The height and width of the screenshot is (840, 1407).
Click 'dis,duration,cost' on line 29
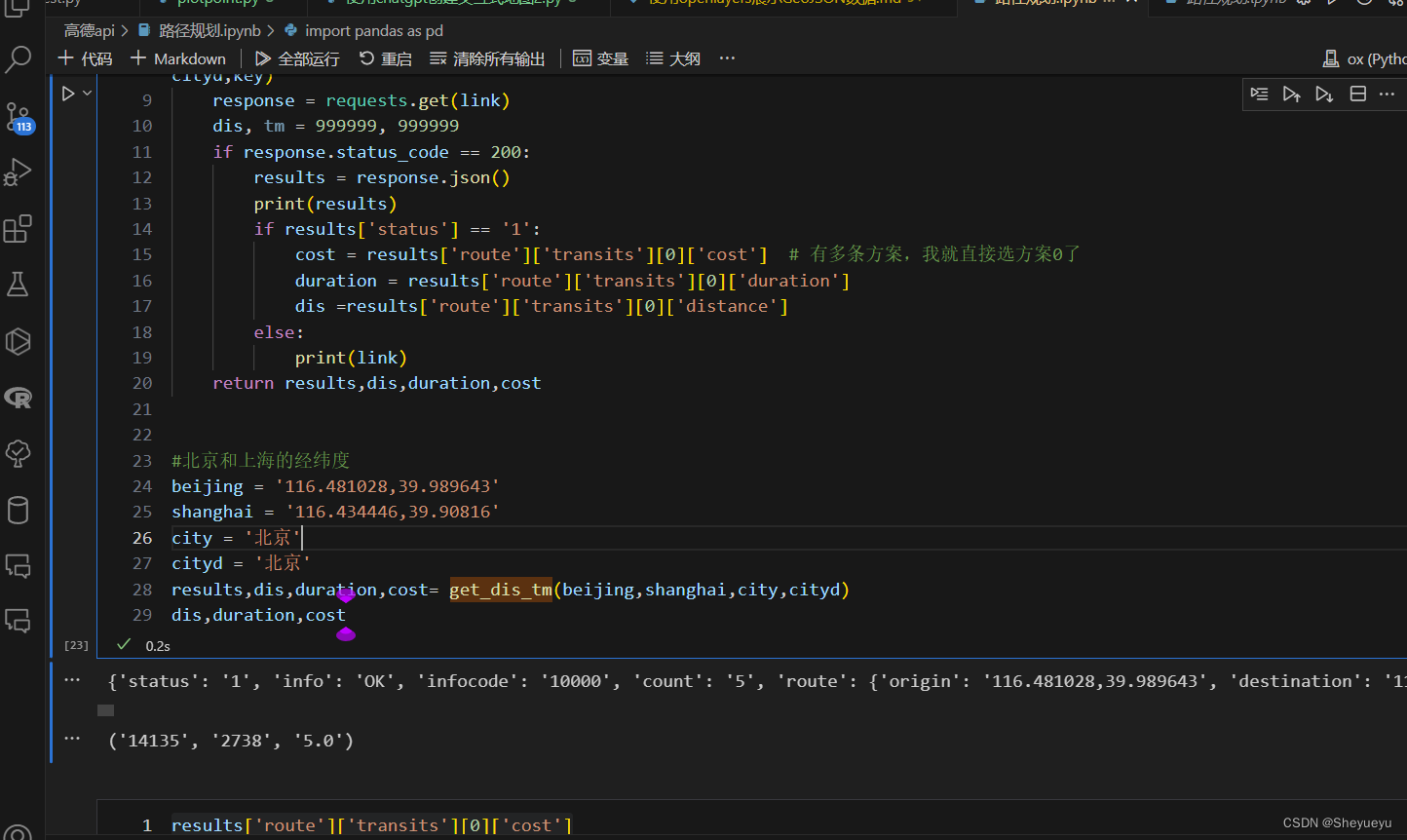click(x=258, y=615)
